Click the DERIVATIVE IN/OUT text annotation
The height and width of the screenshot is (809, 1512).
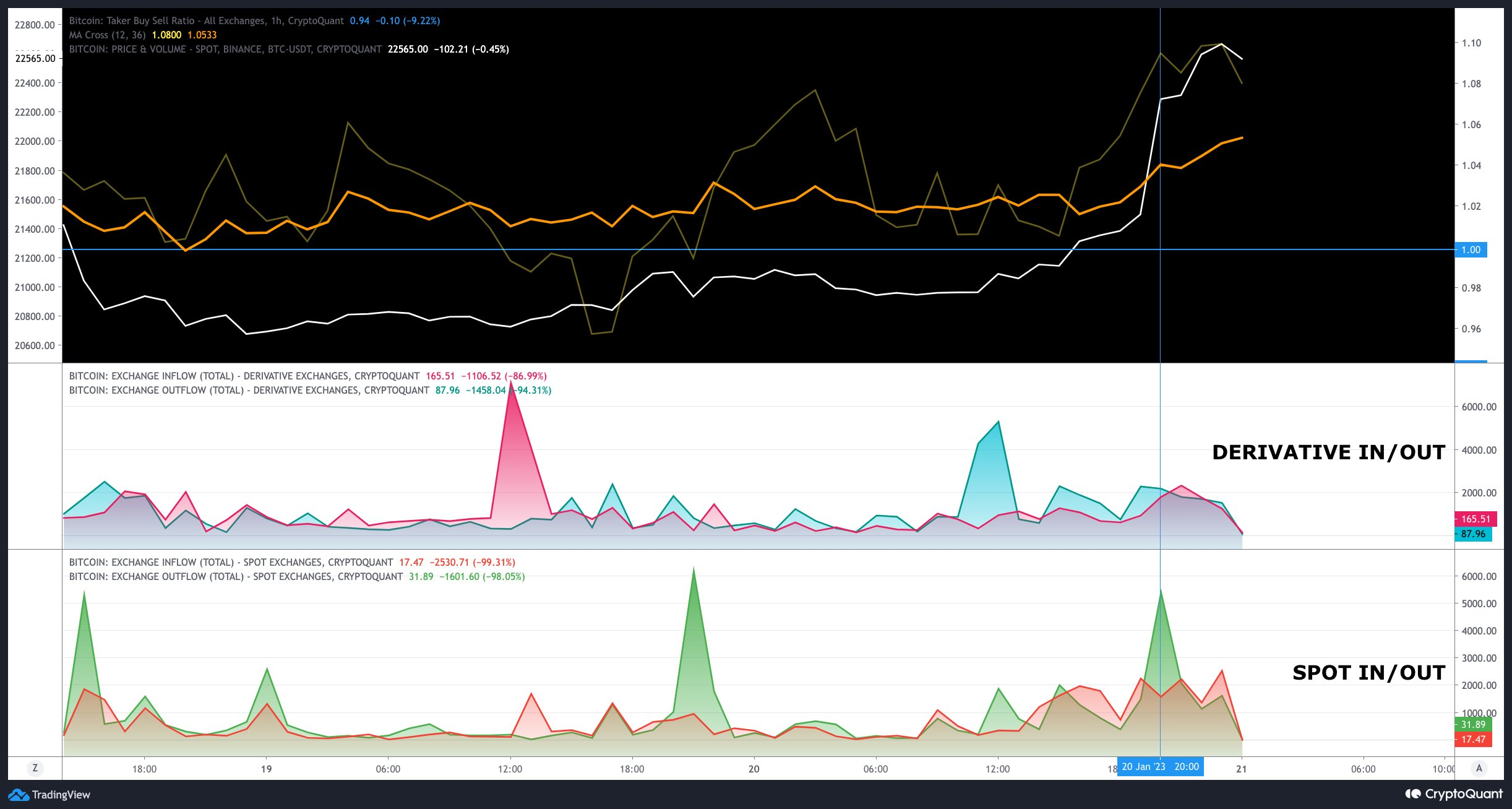click(1328, 452)
